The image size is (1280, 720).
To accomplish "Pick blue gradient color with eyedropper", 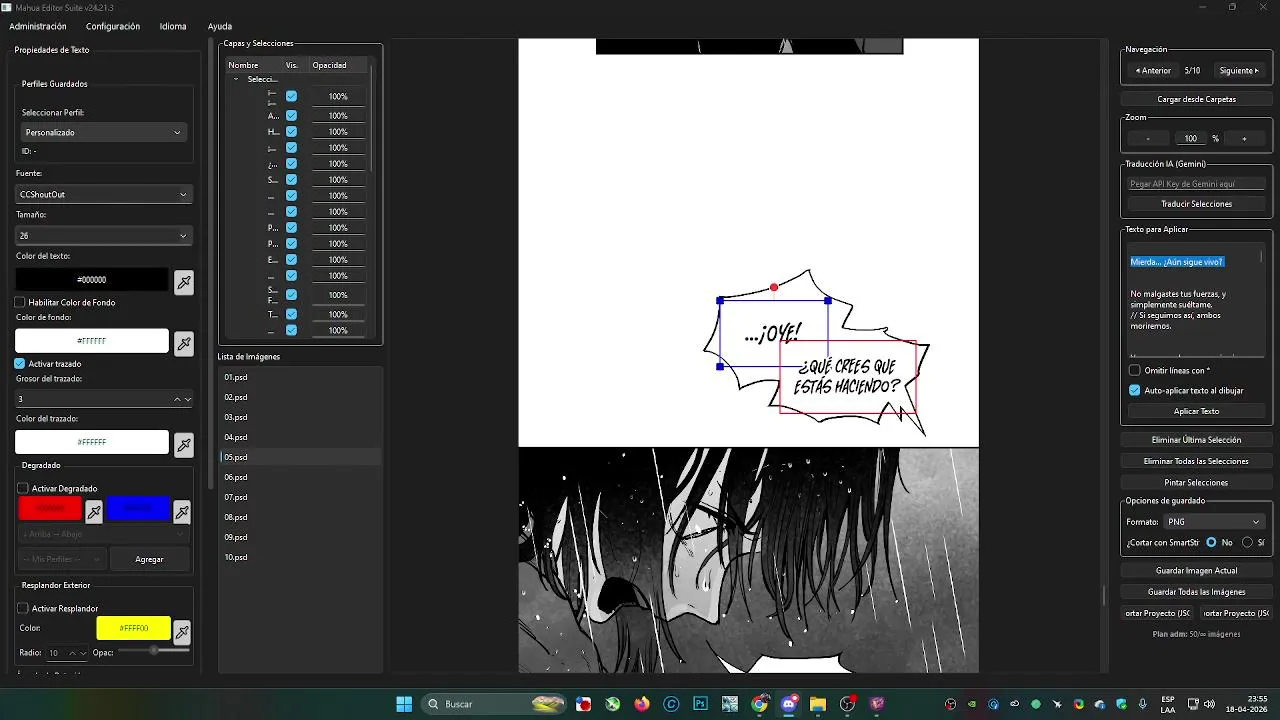I will (x=182, y=512).
